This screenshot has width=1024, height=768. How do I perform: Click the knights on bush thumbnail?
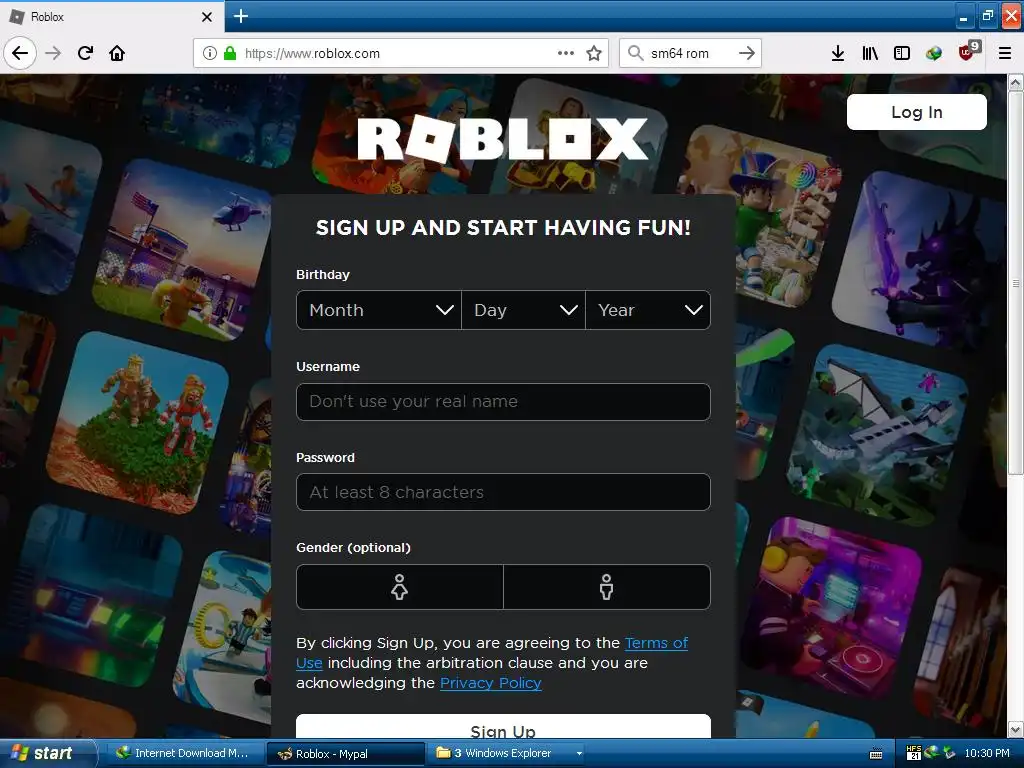(138, 423)
